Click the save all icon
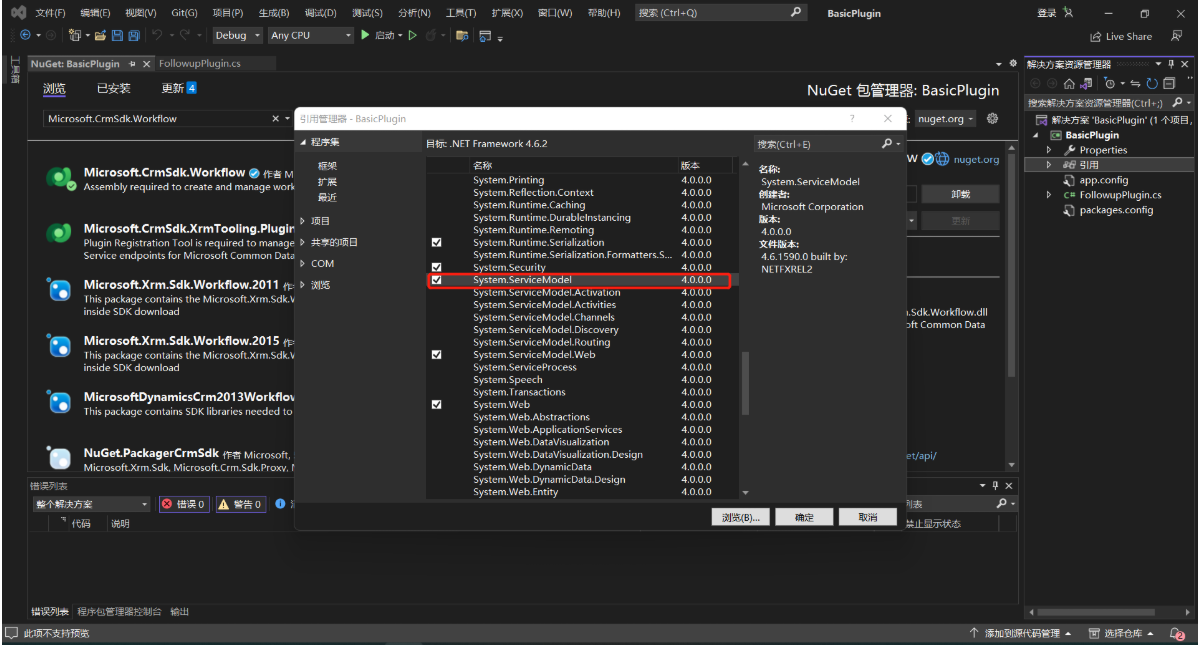 tap(134, 35)
